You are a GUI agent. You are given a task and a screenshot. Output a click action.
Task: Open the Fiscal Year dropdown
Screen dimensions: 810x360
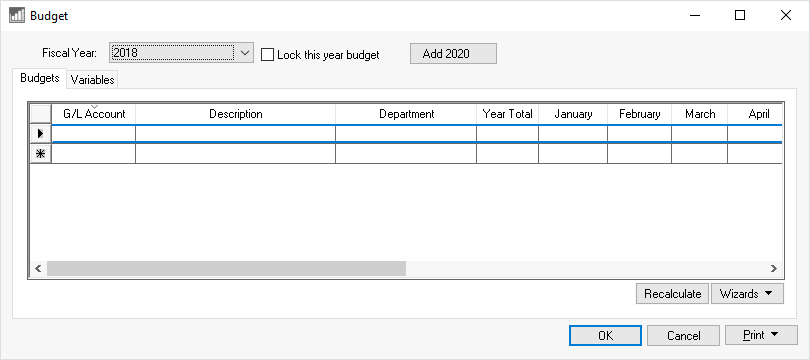pyautogui.click(x=245, y=53)
